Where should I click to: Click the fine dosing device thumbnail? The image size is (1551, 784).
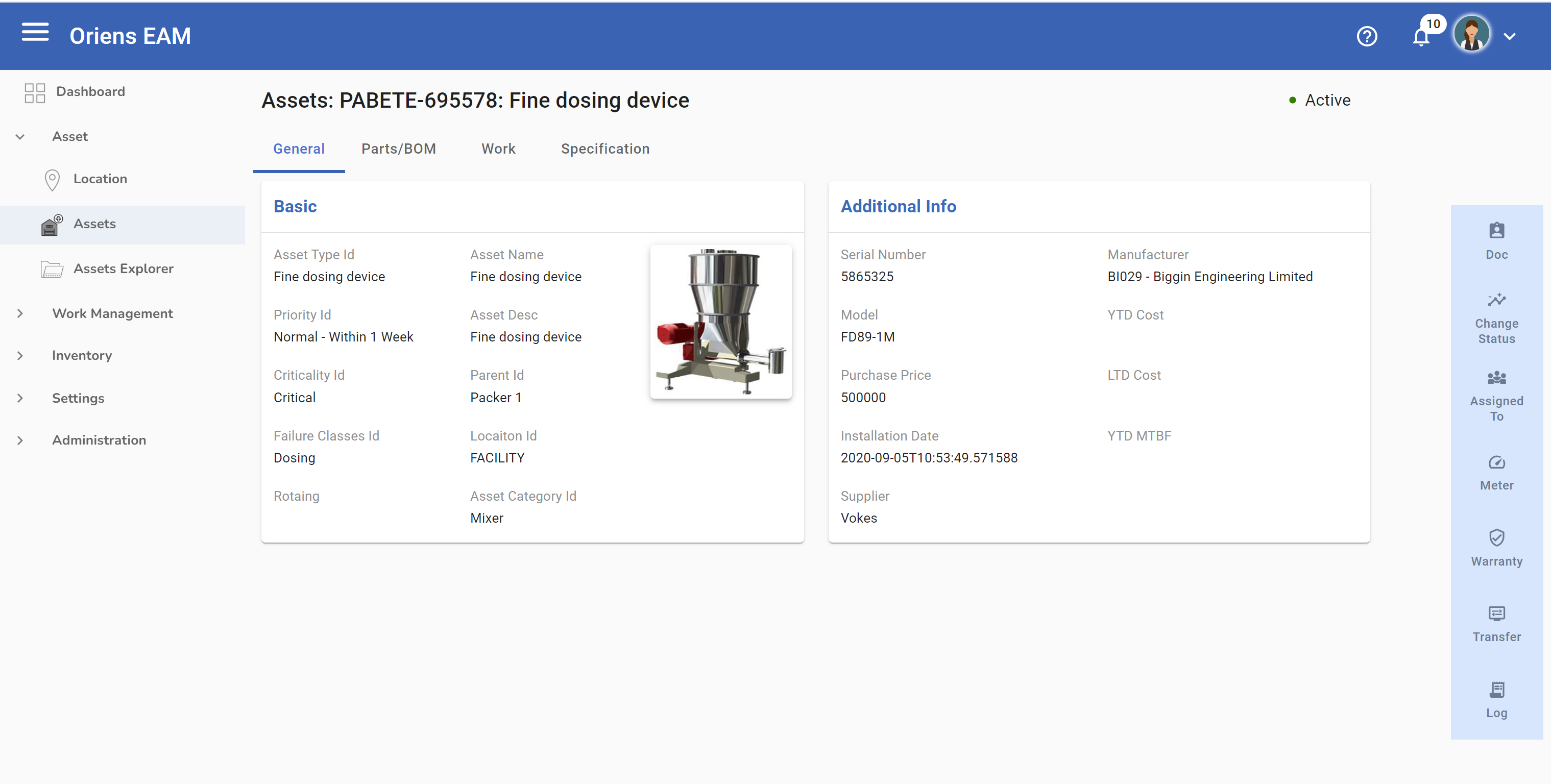coord(721,322)
